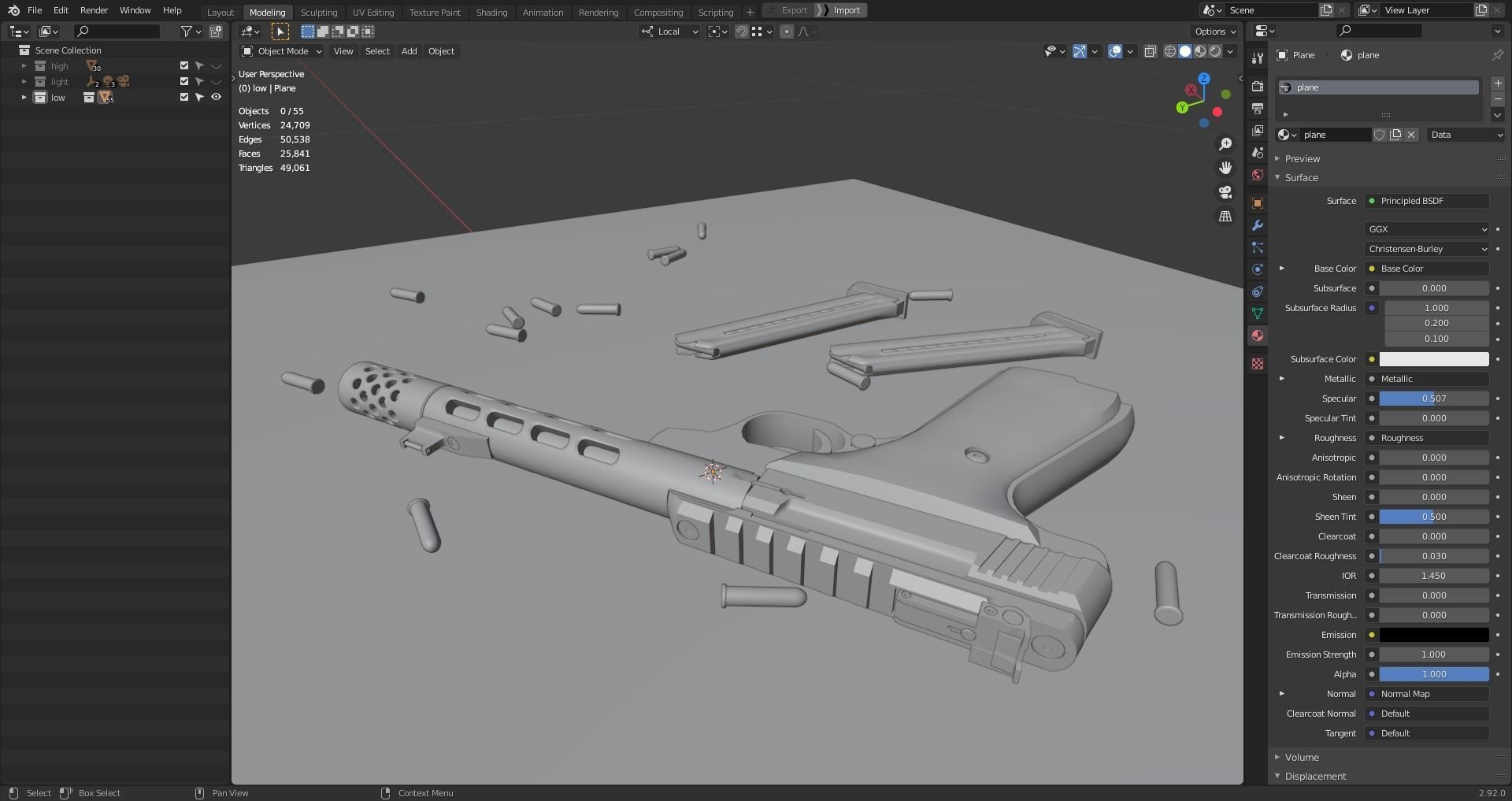Uncheck the light collection exclude checkbox
The width and height of the screenshot is (1512, 801).
click(184, 82)
